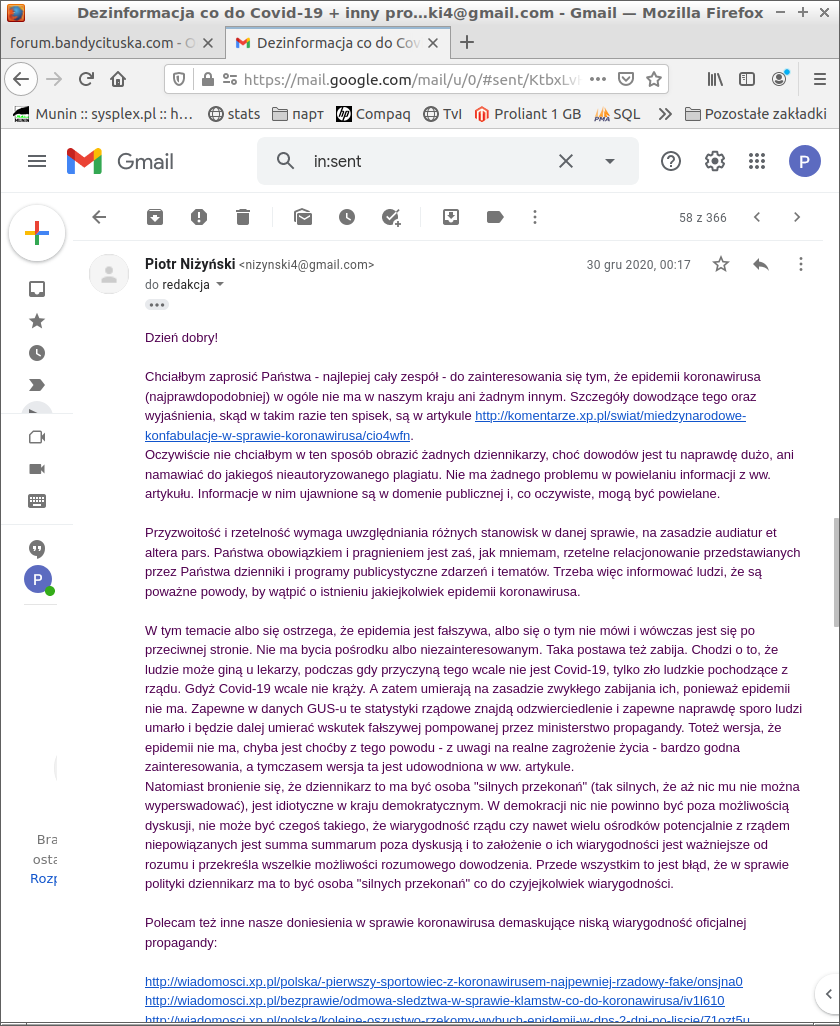The image size is (840, 1026).
Task: Show the older email arrow
Action: point(797,217)
